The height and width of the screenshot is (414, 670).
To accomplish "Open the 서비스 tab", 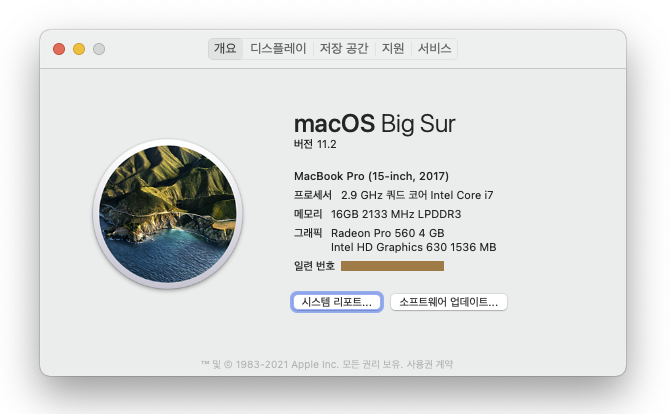I will (434, 48).
